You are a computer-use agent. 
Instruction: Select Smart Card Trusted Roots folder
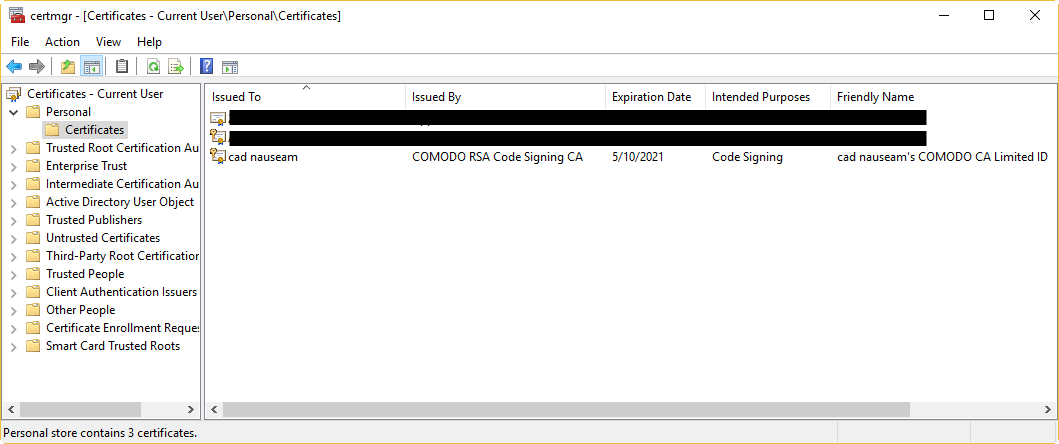113,346
